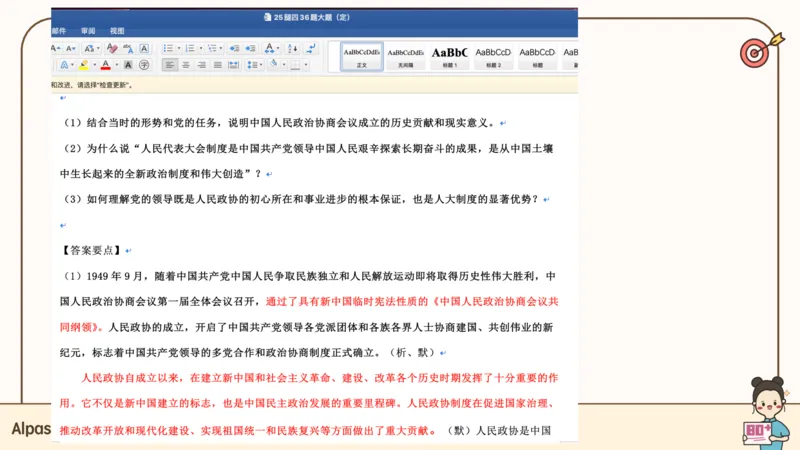Click the question line starting with （3）如何理解党的领导
The width and height of the screenshot is (800, 450).
[300, 199]
